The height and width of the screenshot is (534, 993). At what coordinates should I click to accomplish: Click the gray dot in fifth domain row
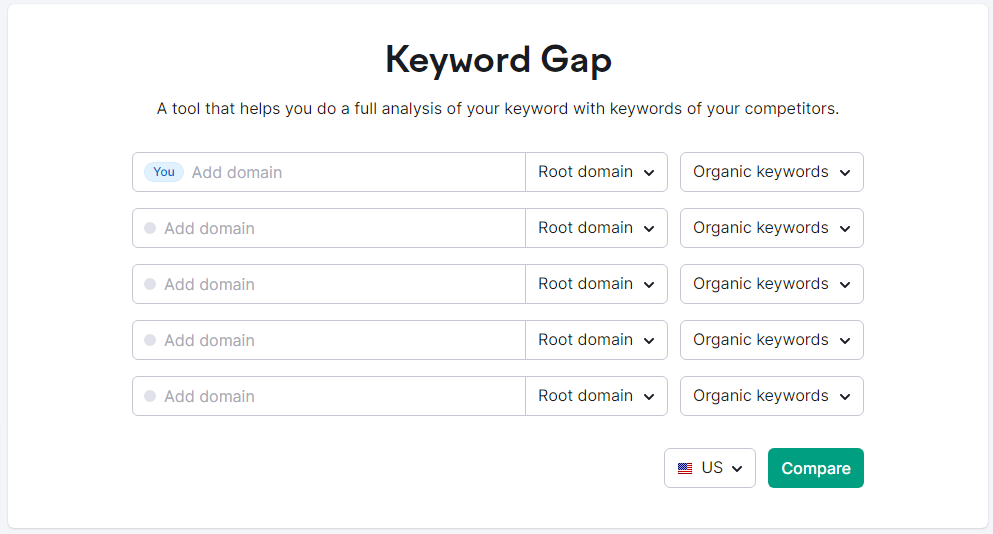(150, 396)
